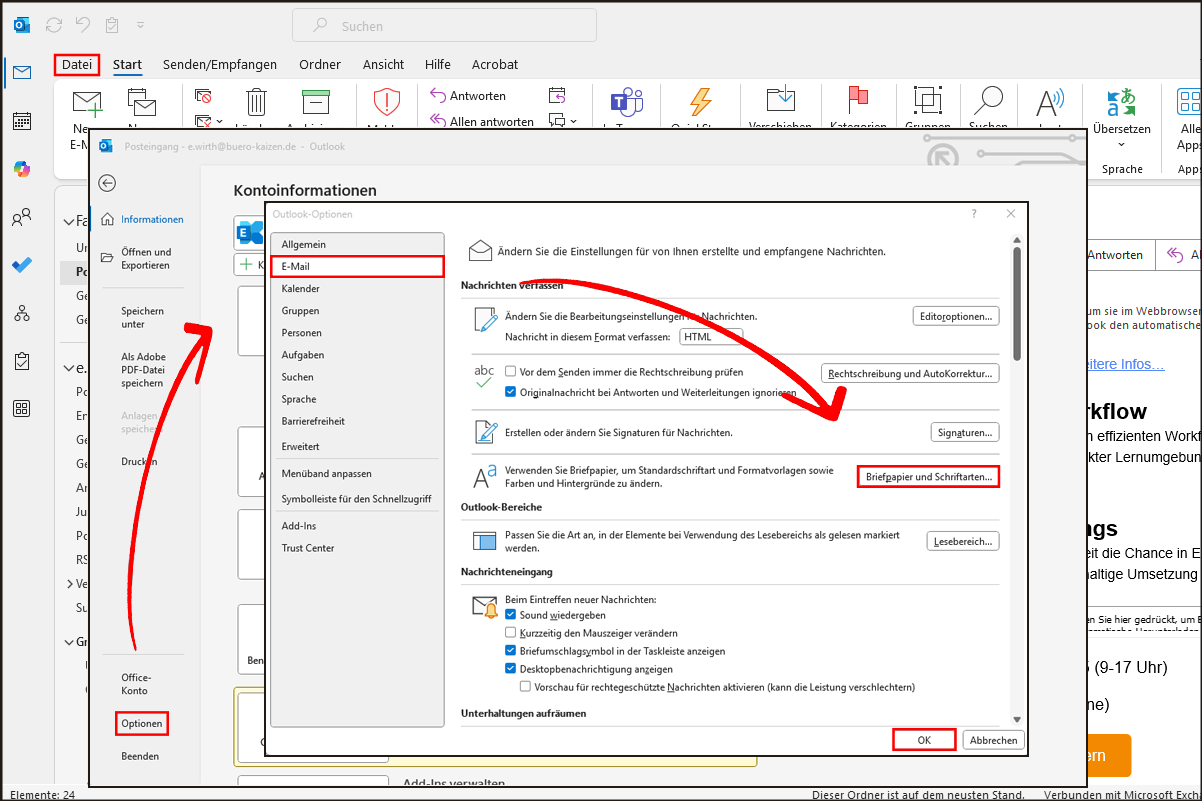This screenshot has width=1202, height=801.
Task: Open the More respond options dropdown arrow
Action: click(573, 122)
